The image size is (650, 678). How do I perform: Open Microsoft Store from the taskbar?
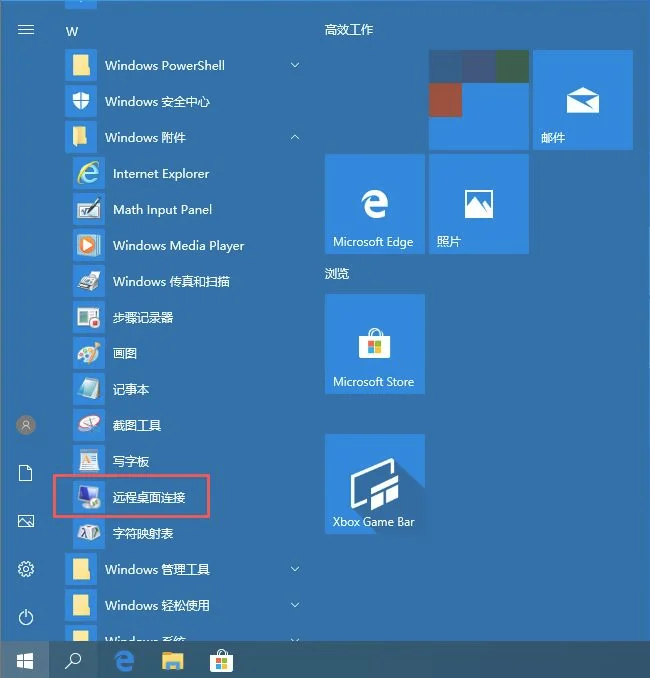coord(221,661)
